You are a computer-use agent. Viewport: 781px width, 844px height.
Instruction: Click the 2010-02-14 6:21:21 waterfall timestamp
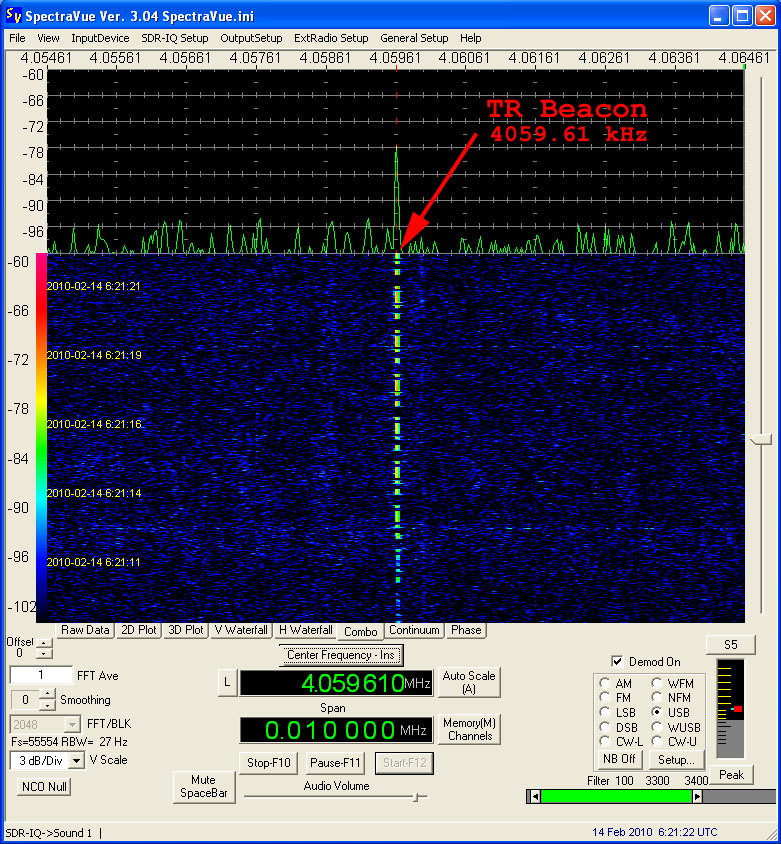point(94,286)
